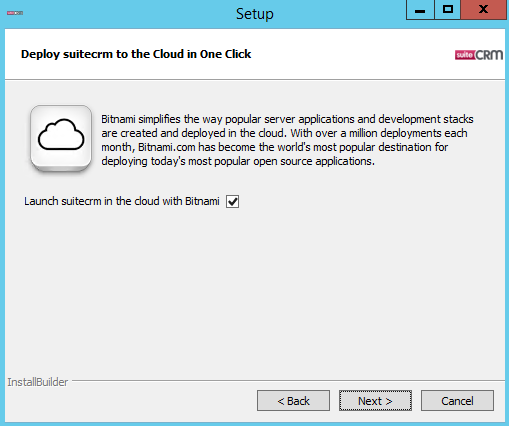Click the Bitnami.com text in description

pos(167,147)
